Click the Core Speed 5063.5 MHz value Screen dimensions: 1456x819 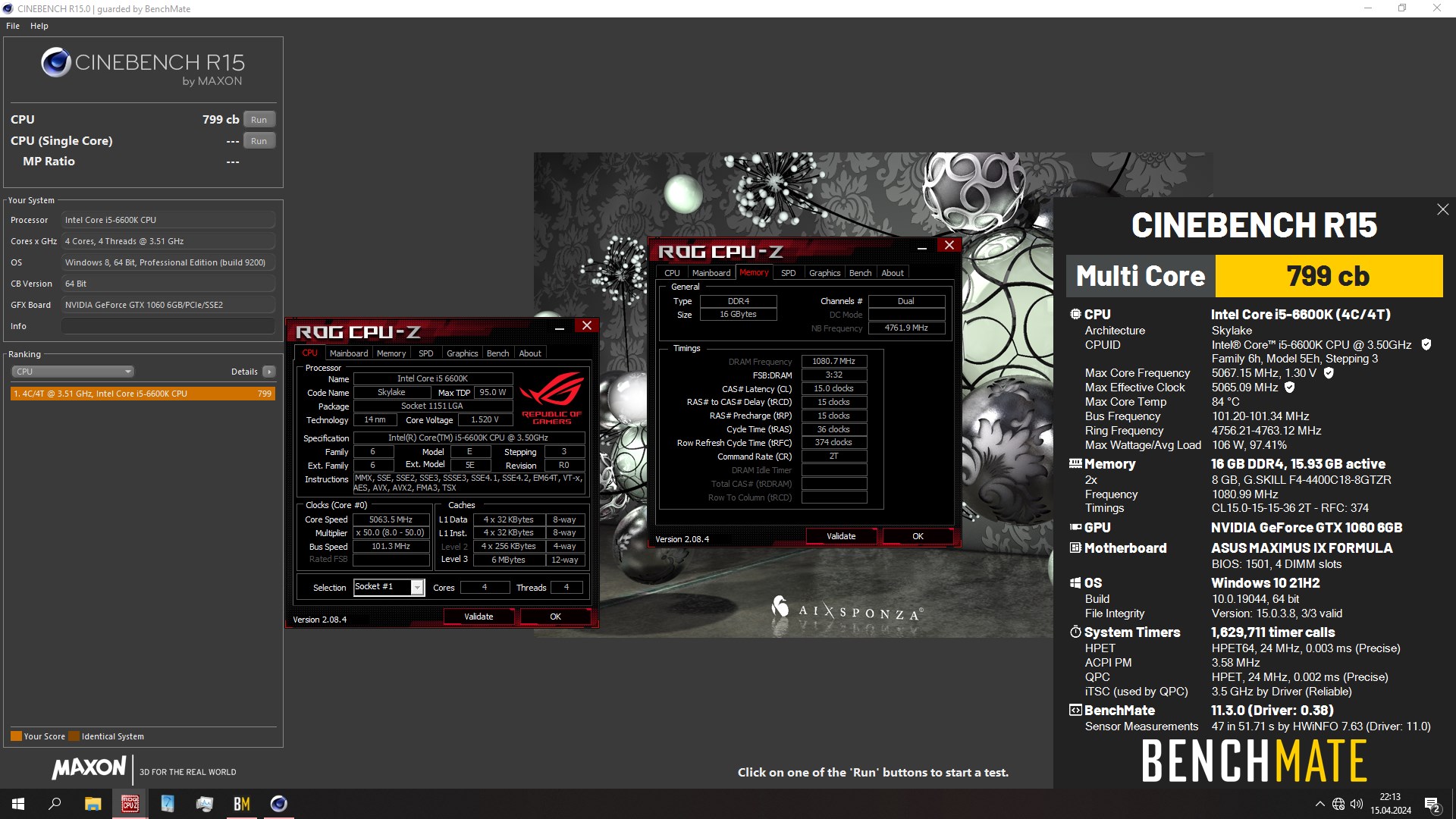pos(391,519)
